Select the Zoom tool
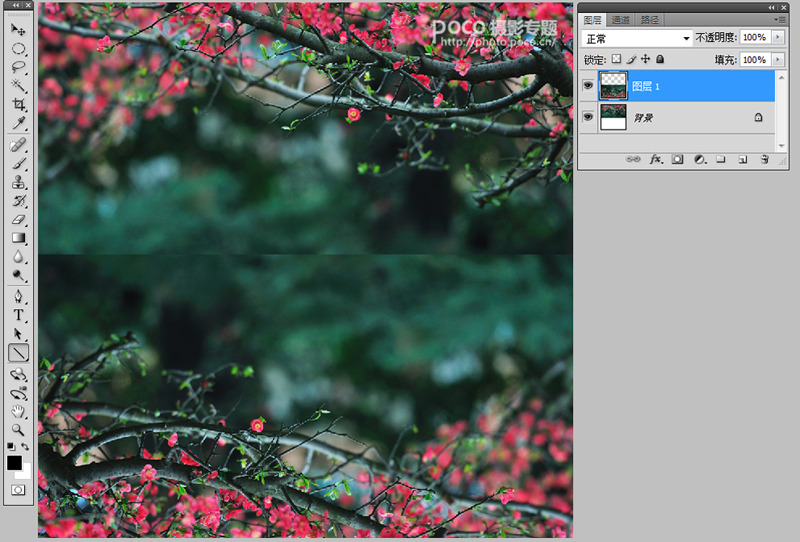800x542 pixels. click(x=18, y=430)
